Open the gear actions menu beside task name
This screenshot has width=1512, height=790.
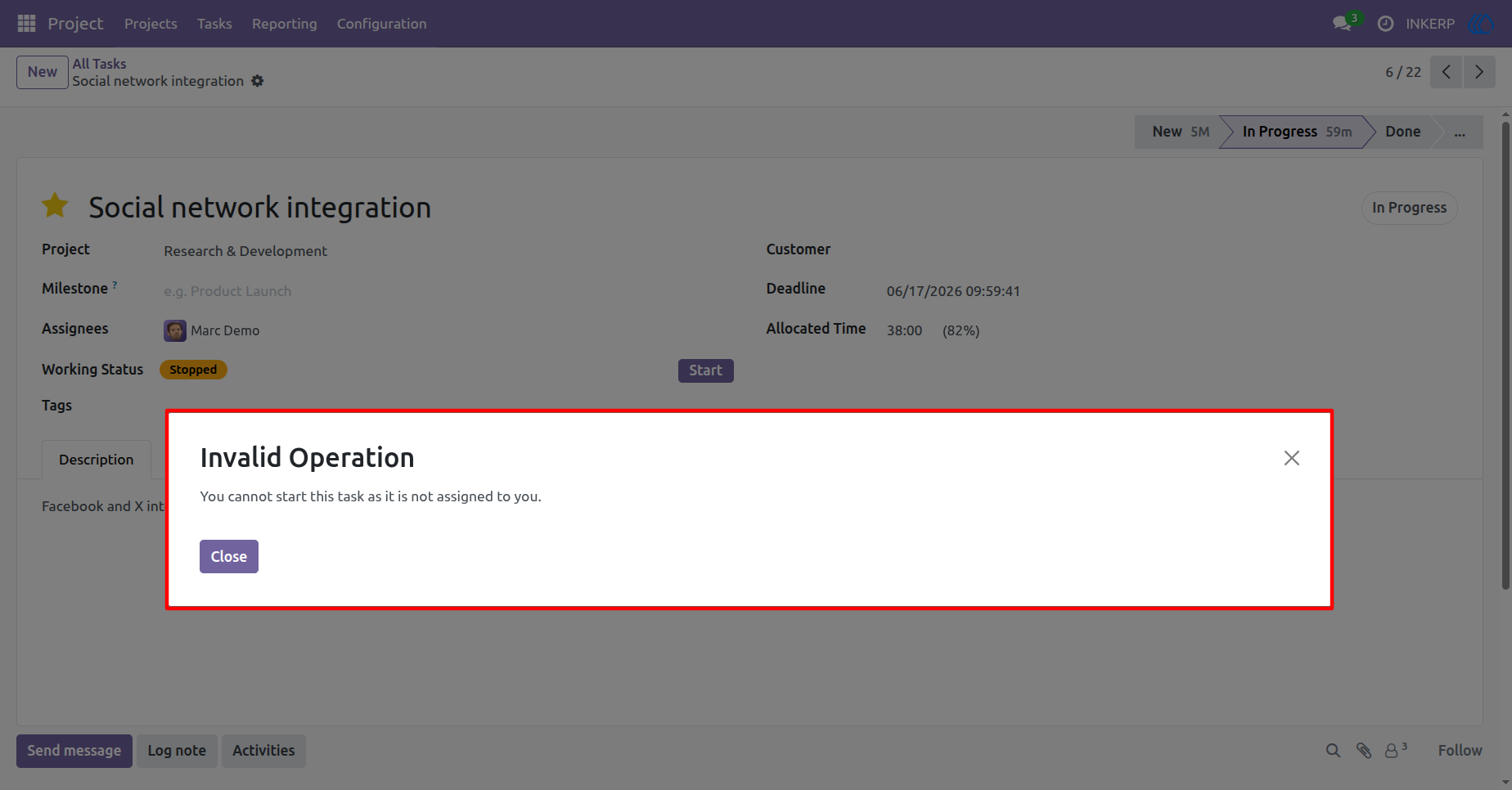pos(258,81)
